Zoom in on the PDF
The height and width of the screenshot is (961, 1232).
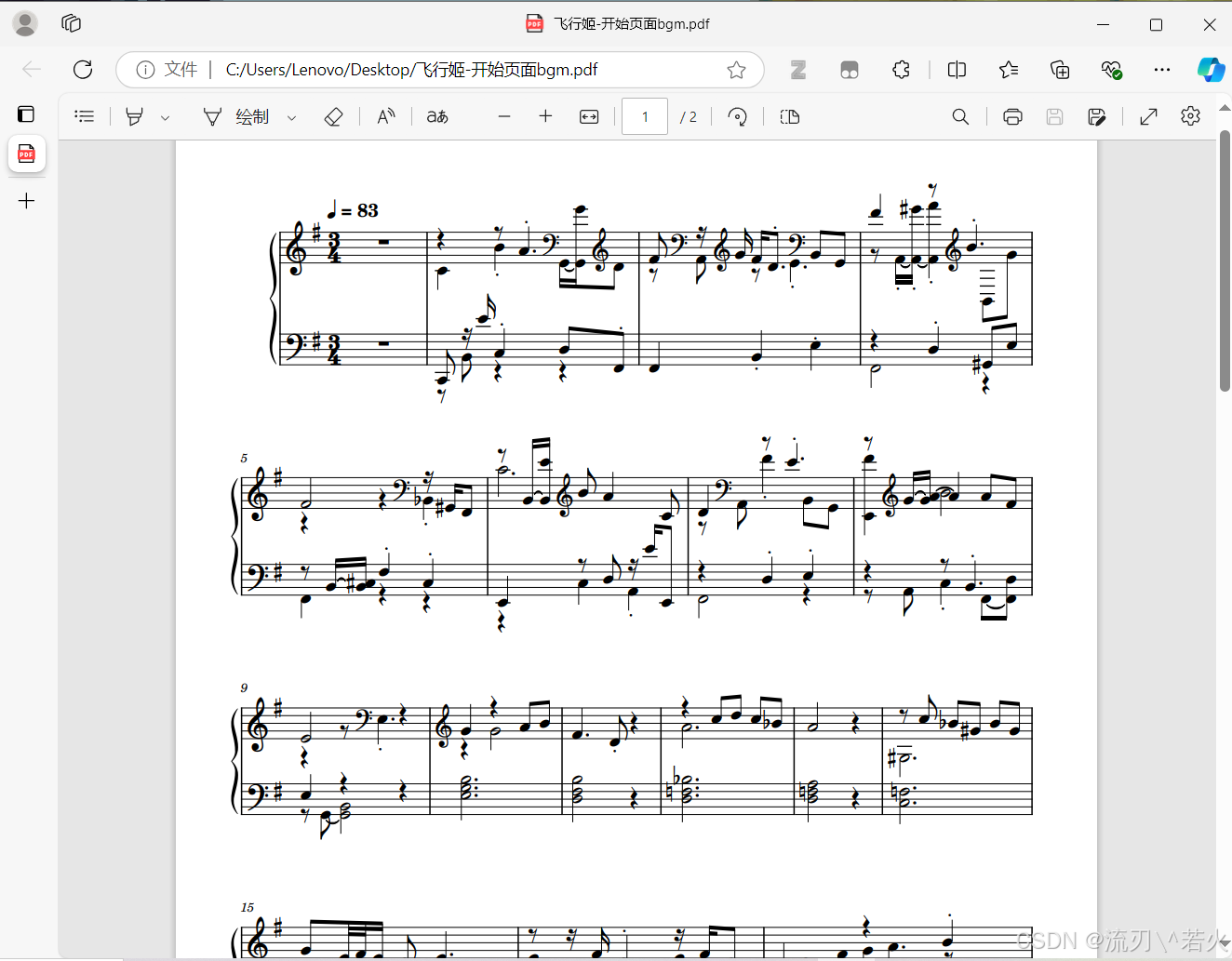(545, 116)
